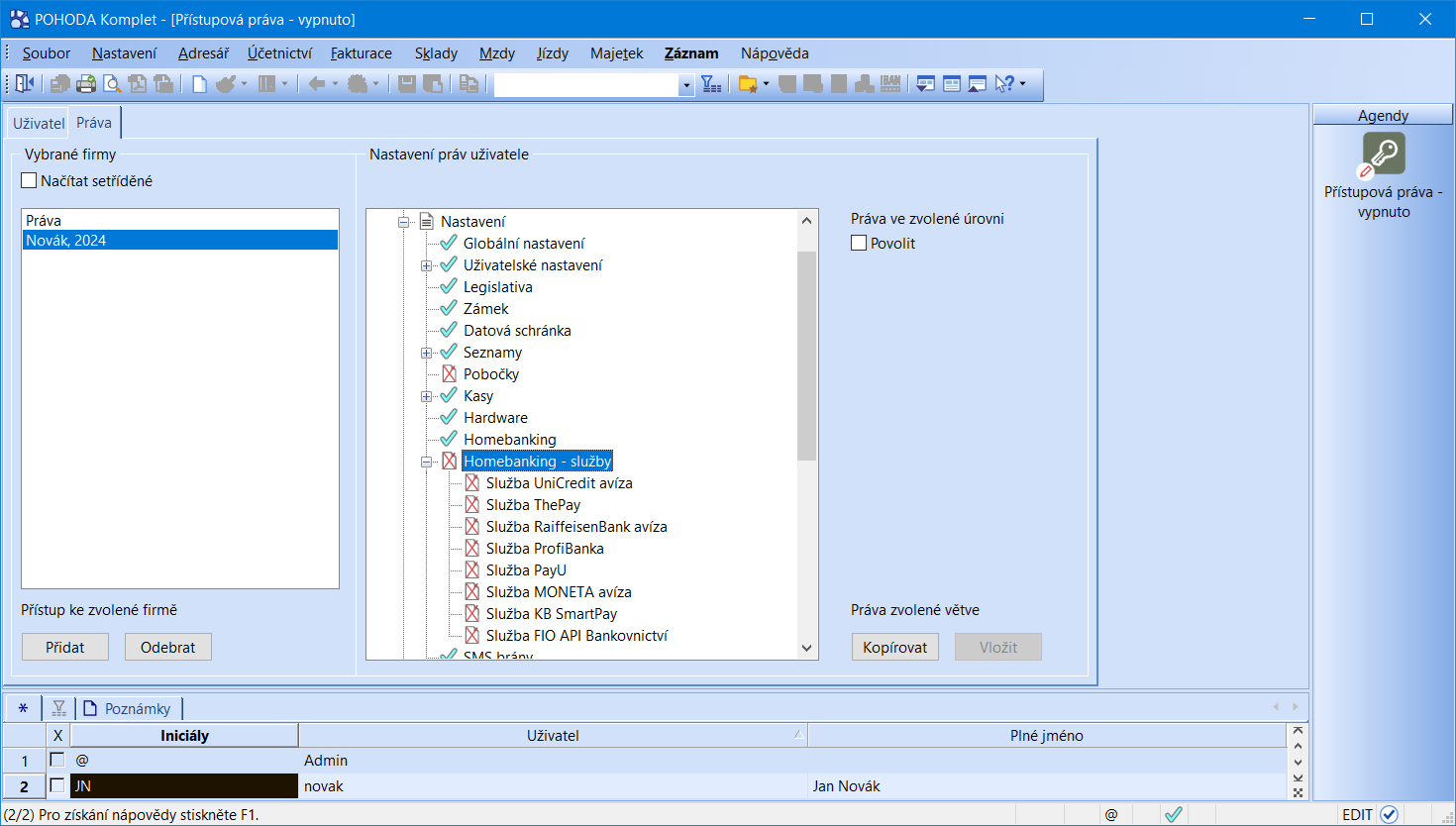Screen dimensions: 1456x826
Task: Select Datová schránka tree item
Action: 517,331
